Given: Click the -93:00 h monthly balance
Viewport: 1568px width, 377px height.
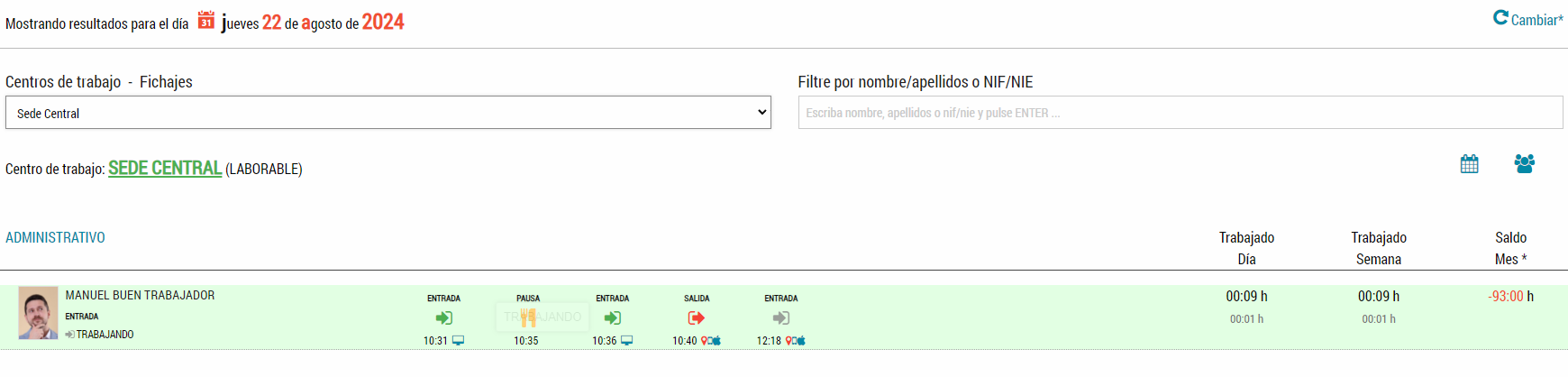Looking at the screenshot, I should (1510, 296).
